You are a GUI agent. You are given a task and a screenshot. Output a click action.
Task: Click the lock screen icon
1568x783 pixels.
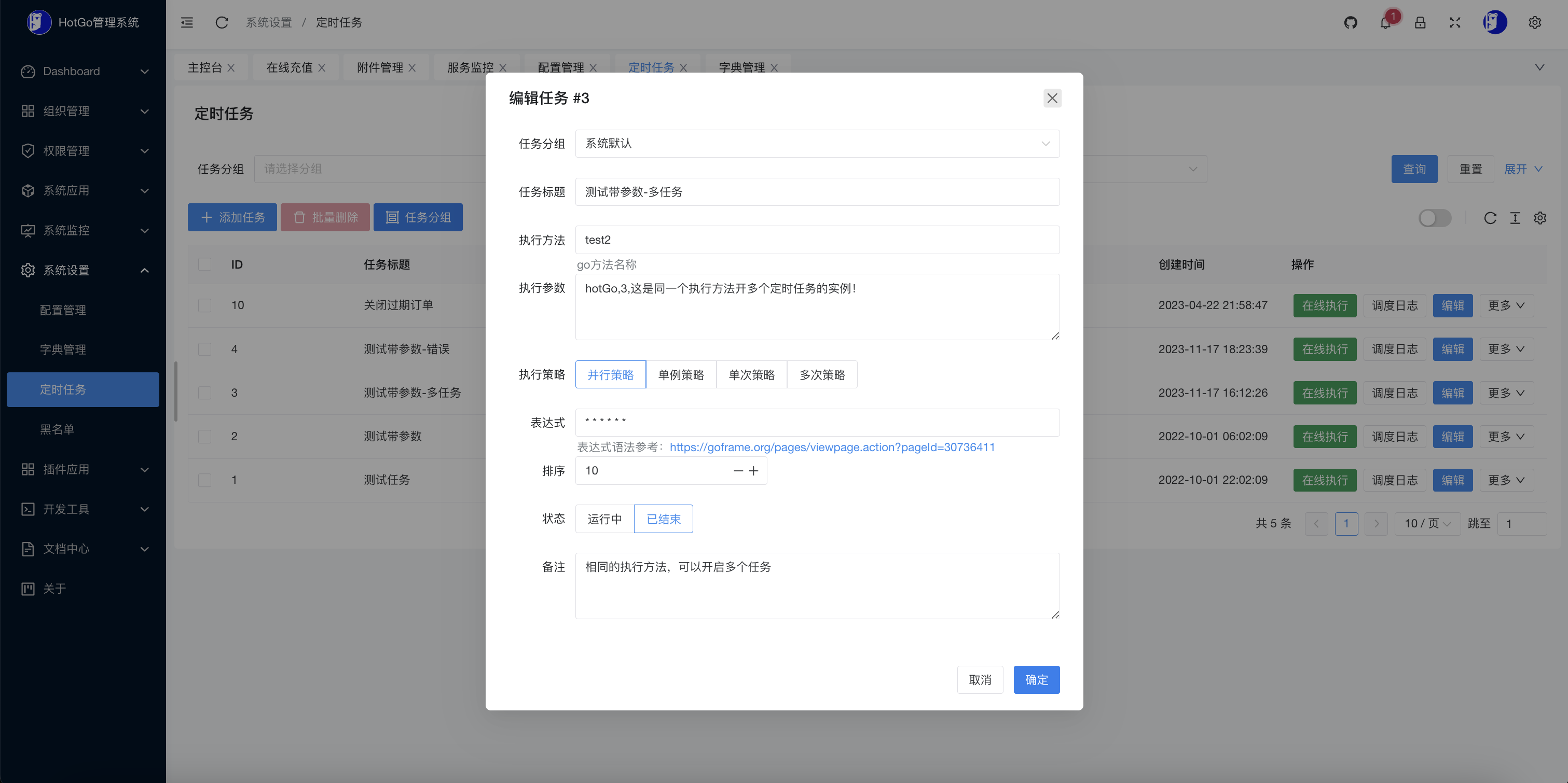[x=1420, y=22]
